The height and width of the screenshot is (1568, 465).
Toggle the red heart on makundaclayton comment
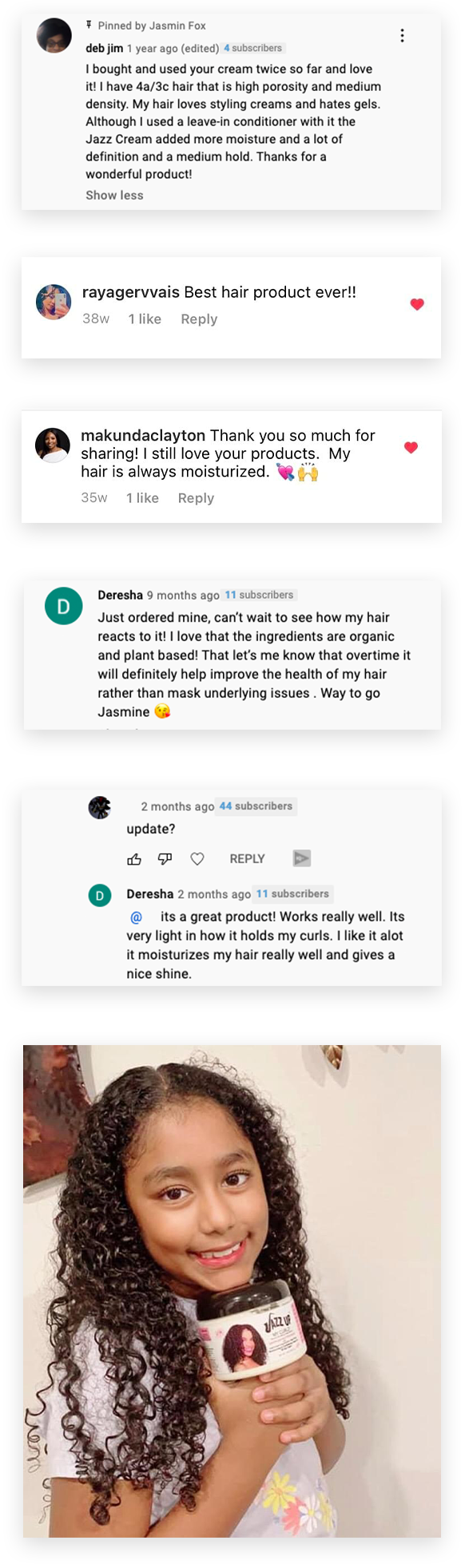pos(411,448)
